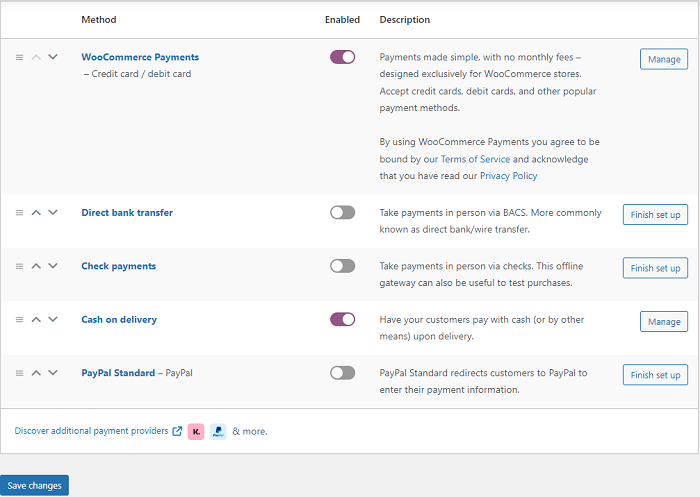This screenshot has height=497, width=700.
Task: Move Cash on delivery up with arrow
Action: (36, 320)
